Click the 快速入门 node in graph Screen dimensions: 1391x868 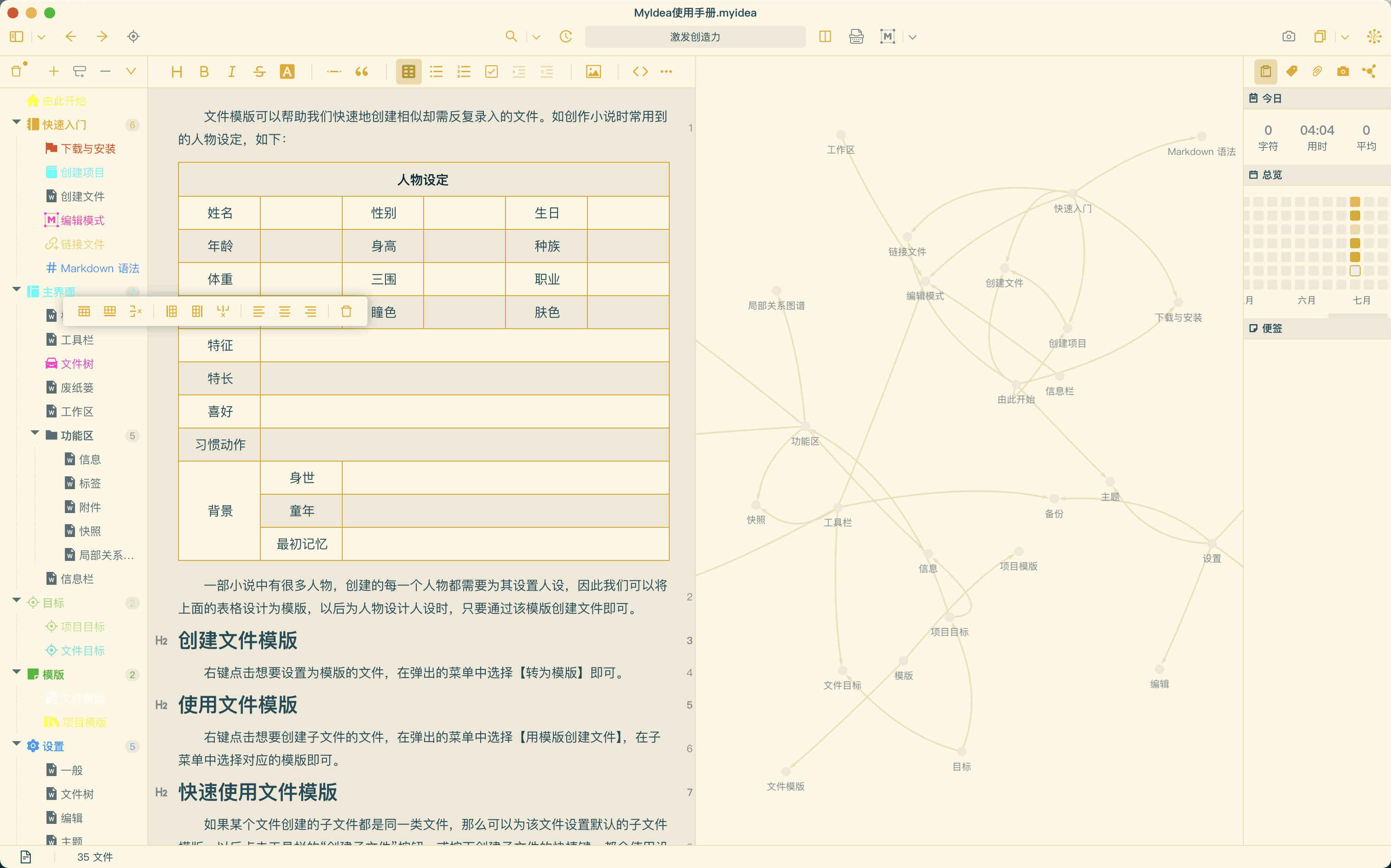pos(1072,194)
